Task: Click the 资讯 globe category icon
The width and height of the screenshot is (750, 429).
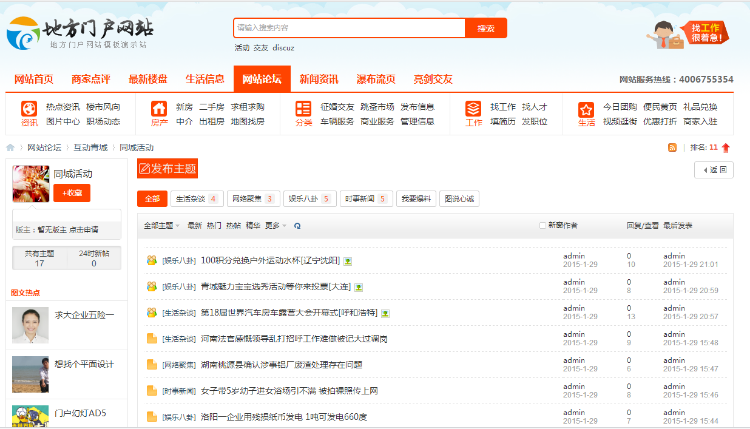Action: point(29,109)
